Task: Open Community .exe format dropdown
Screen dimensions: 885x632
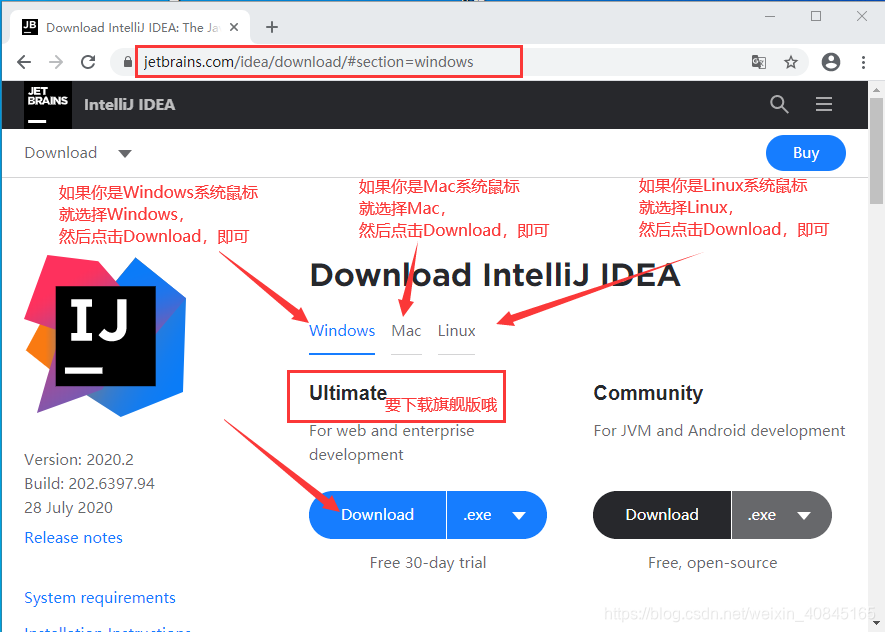Action: (x=782, y=515)
